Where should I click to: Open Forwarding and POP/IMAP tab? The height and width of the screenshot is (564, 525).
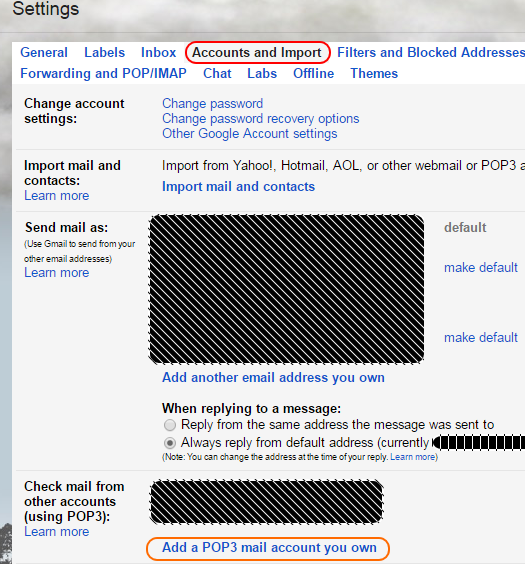click(x=104, y=73)
